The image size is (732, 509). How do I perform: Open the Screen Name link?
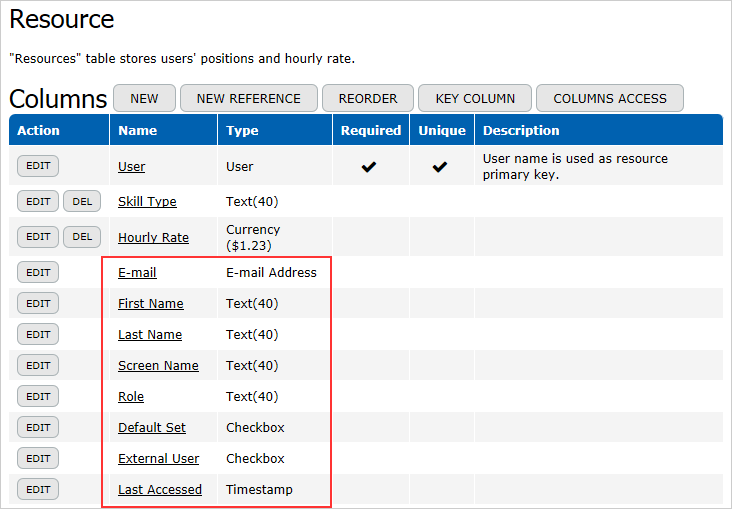point(158,366)
